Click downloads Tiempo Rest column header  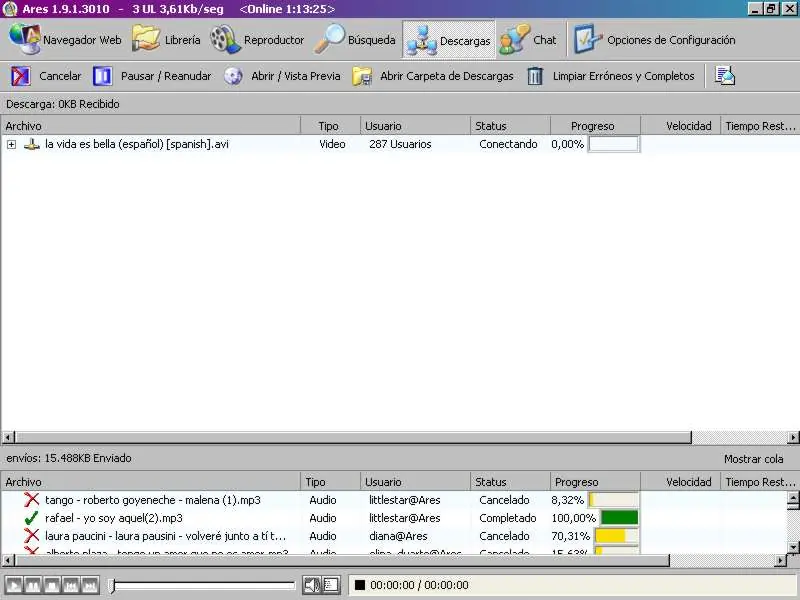coord(760,126)
